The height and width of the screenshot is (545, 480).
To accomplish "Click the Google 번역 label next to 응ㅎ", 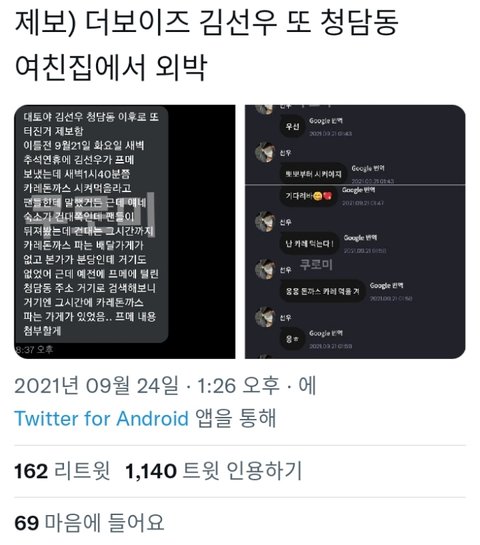I will tap(326, 333).
